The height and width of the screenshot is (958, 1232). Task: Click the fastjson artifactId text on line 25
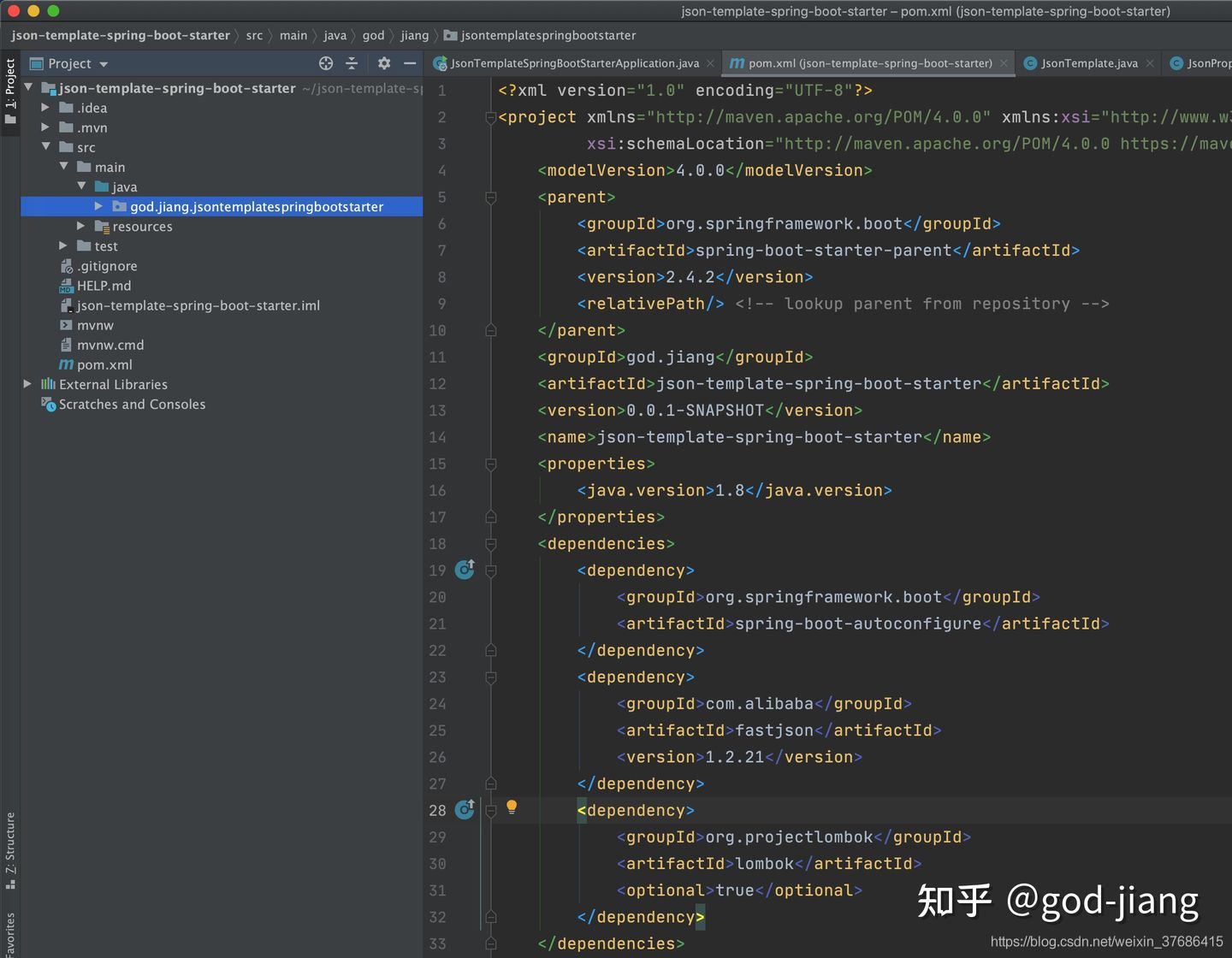774,730
